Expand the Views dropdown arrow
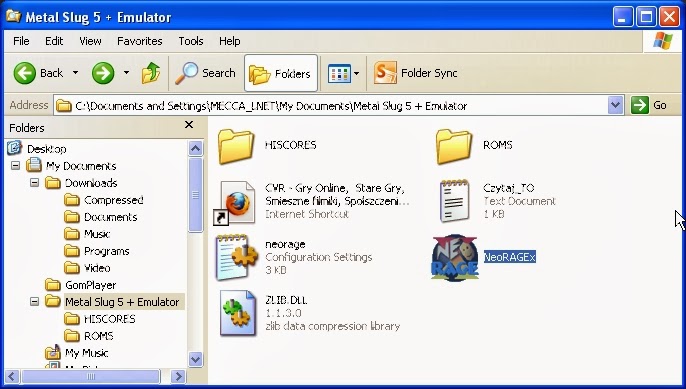This screenshot has height=389, width=686. pos(357,74)
